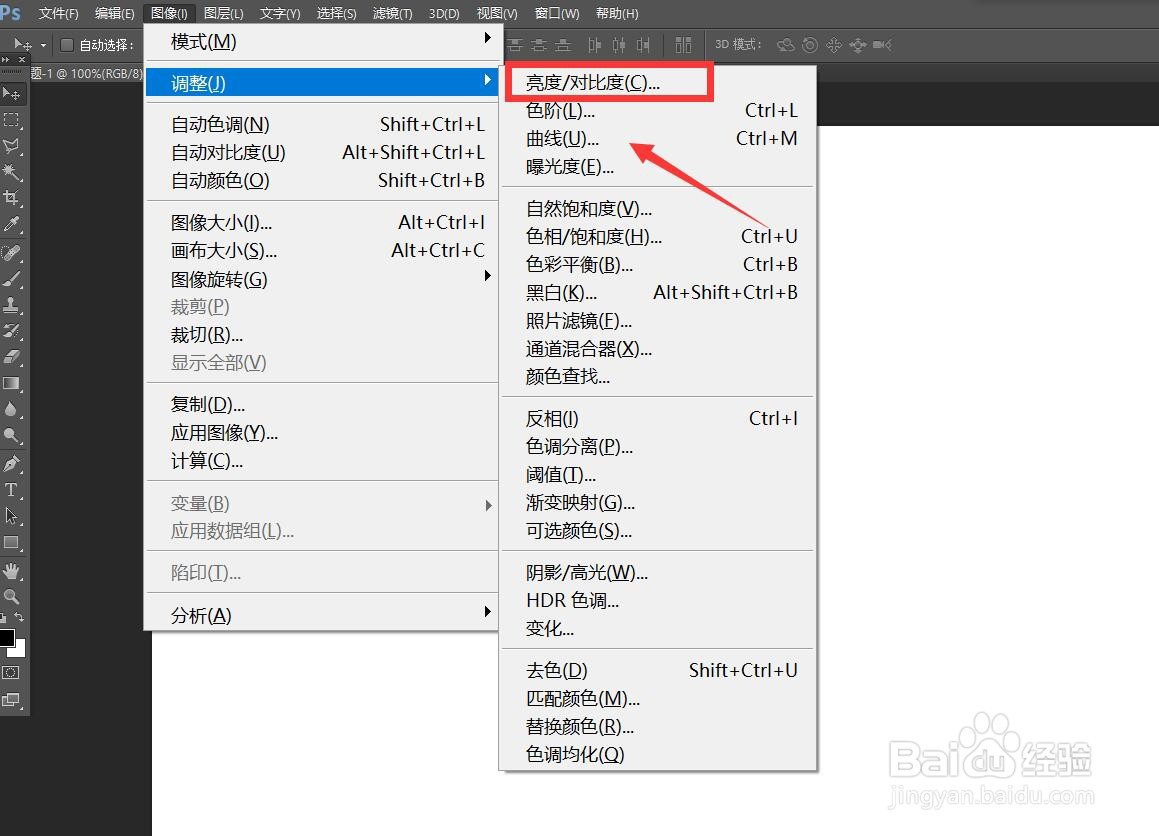
Task: Open the 帮助(H) menu
Action: [616, 13]
